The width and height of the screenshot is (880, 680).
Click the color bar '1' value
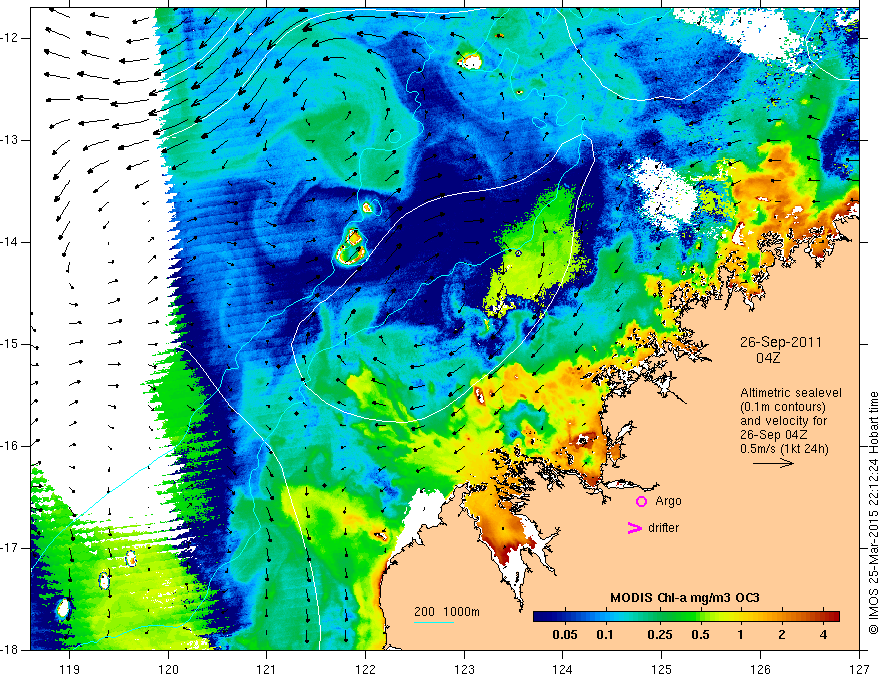point(740,635)
